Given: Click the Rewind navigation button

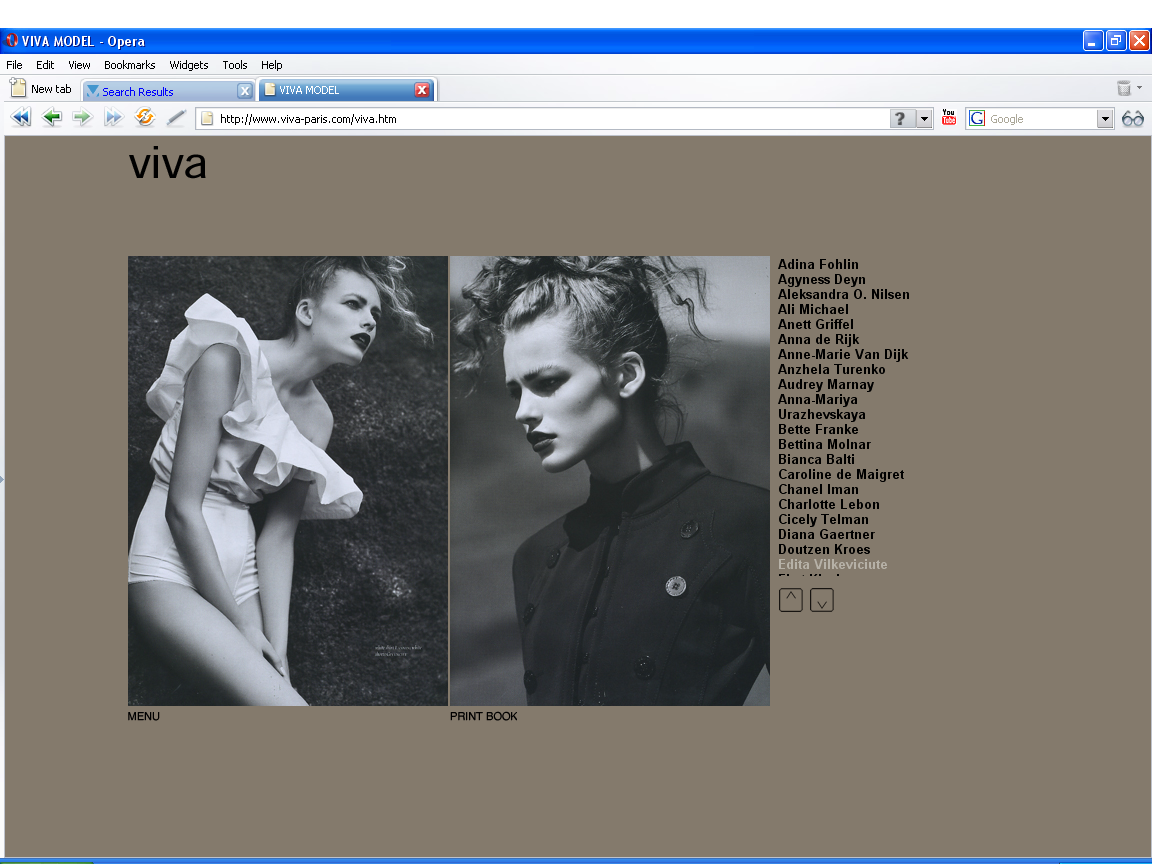Looking at the screenshot, I should pyautogui.click(x=20, y=118).
